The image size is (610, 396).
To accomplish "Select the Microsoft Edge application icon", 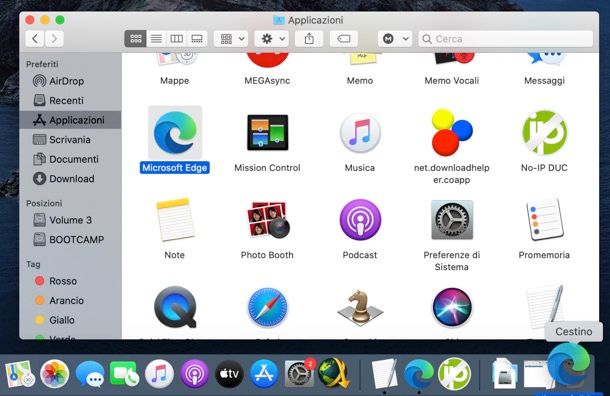I will tap(175, 133).
